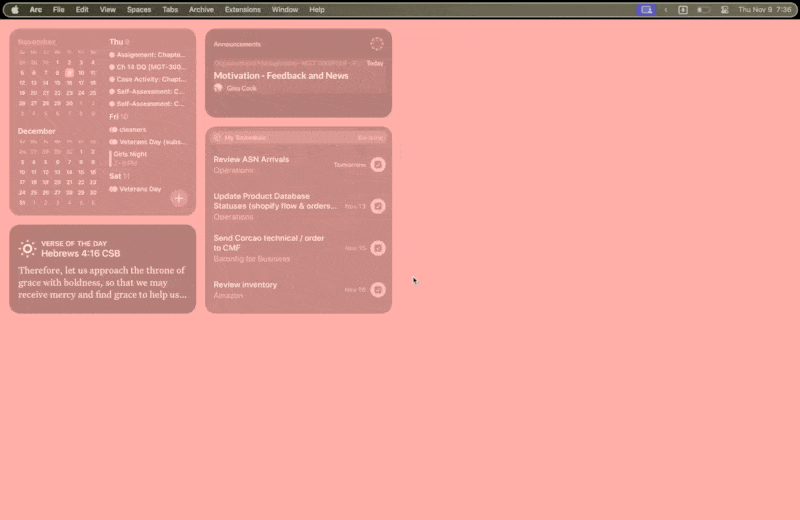Image resolution: width=800 pixels, height=520 pixels.
Task: Expand hidden menu bar items with chevron
Action: click(x=666, y=9)
